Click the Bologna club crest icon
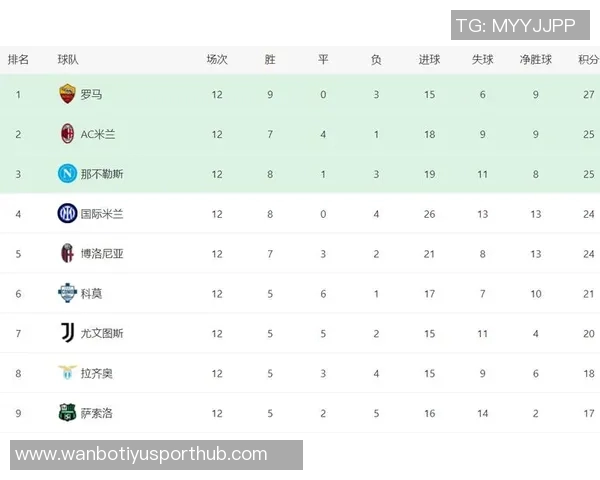Screen dimensions: 600x480 pos(67,253)
